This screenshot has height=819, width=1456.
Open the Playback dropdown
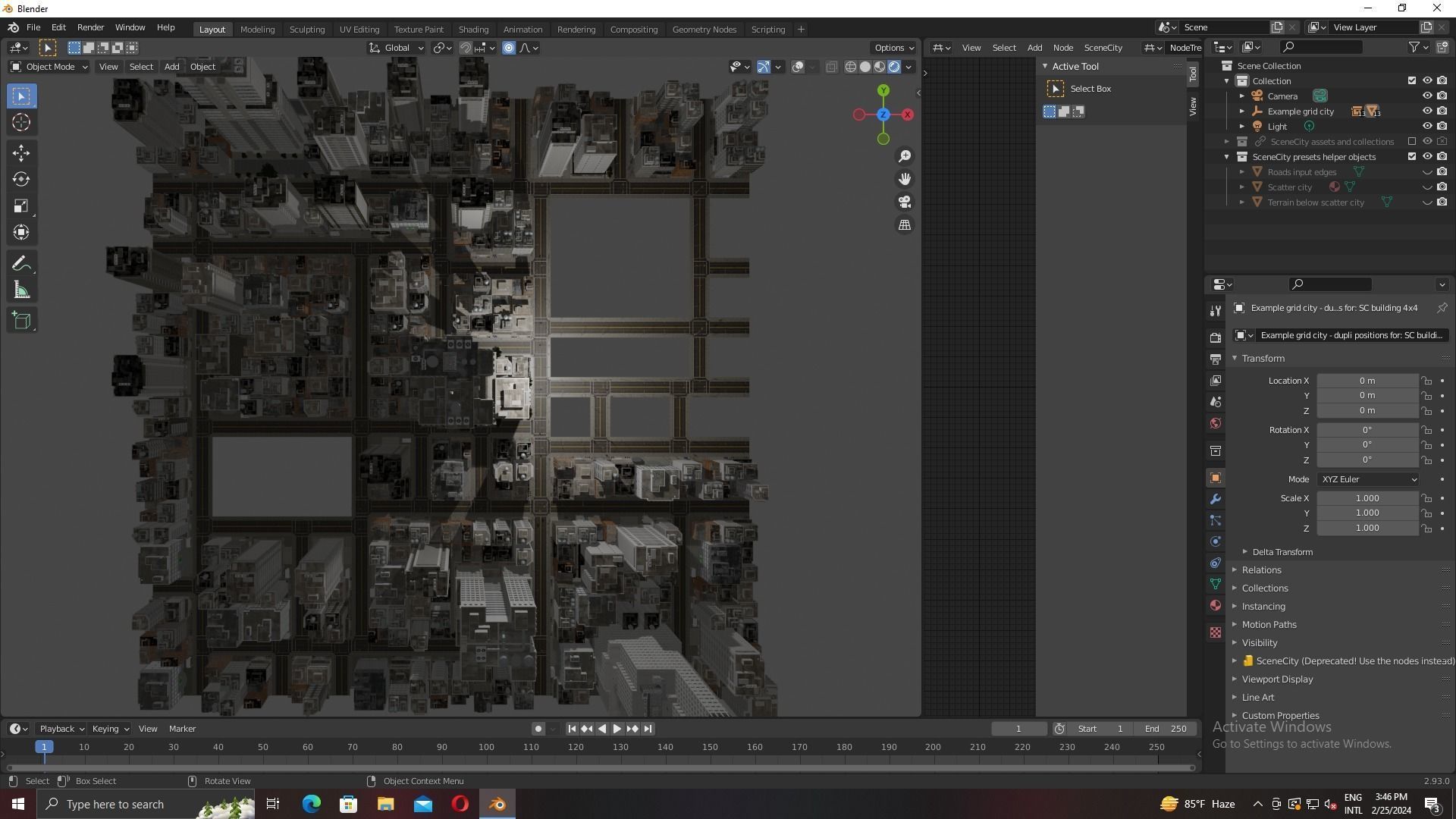[61, 729]
